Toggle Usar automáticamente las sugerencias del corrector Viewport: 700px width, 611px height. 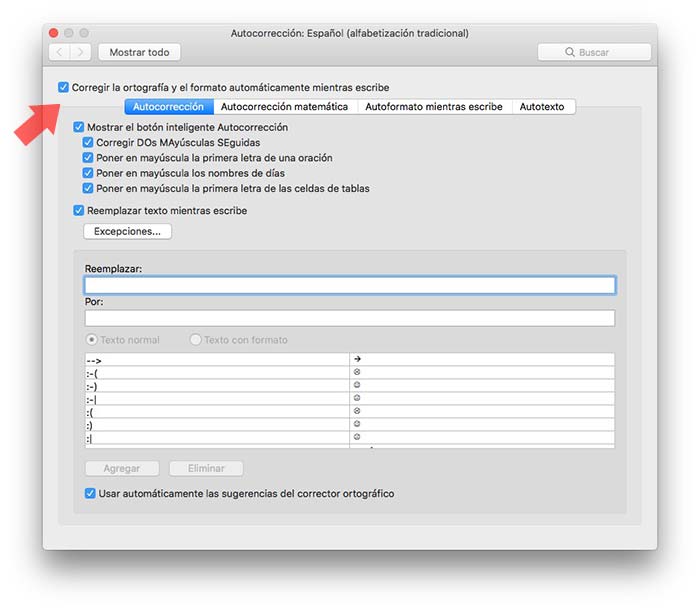pyautogui.click(x=91, y=493)
